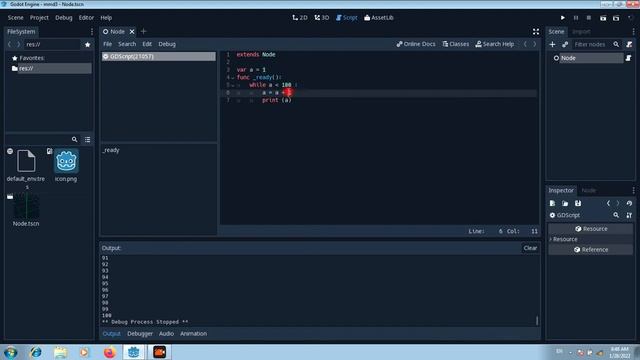Navigate forward in FileSystem history

[18, 44]
